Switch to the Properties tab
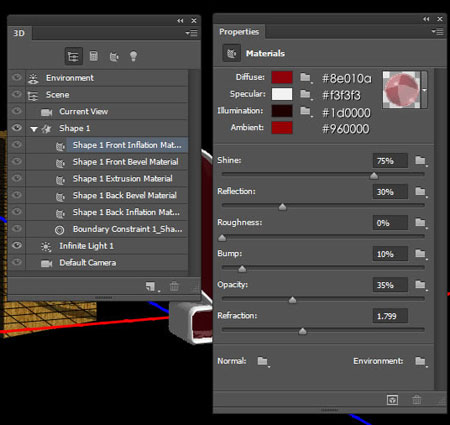 click(x=239, y=32)
